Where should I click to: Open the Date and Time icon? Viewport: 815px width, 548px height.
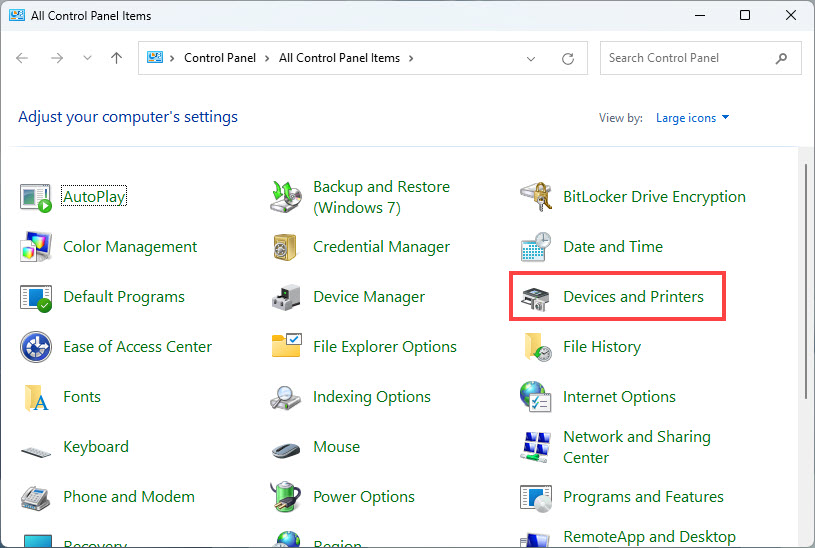coord(536,247)
